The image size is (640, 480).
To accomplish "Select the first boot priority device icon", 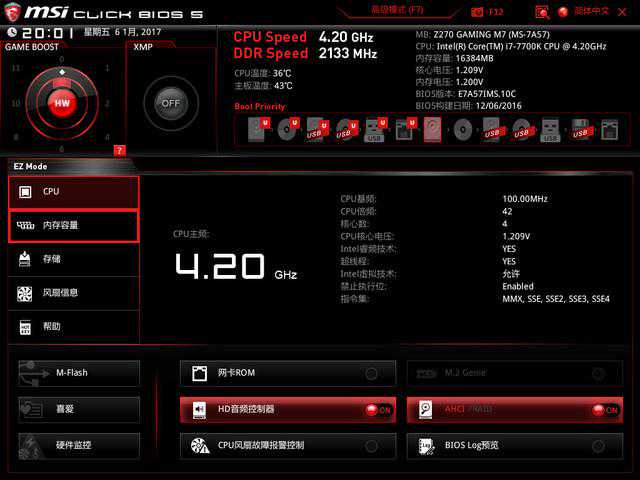I will (x=255, y=128).
